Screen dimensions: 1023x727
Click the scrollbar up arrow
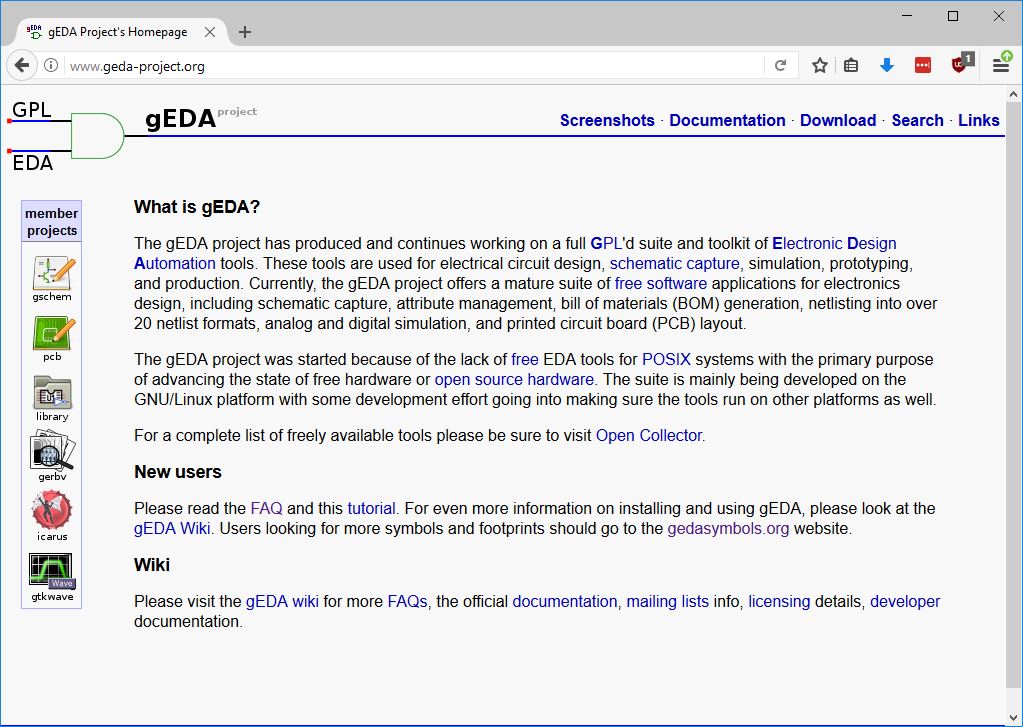tap(1013, 95)
